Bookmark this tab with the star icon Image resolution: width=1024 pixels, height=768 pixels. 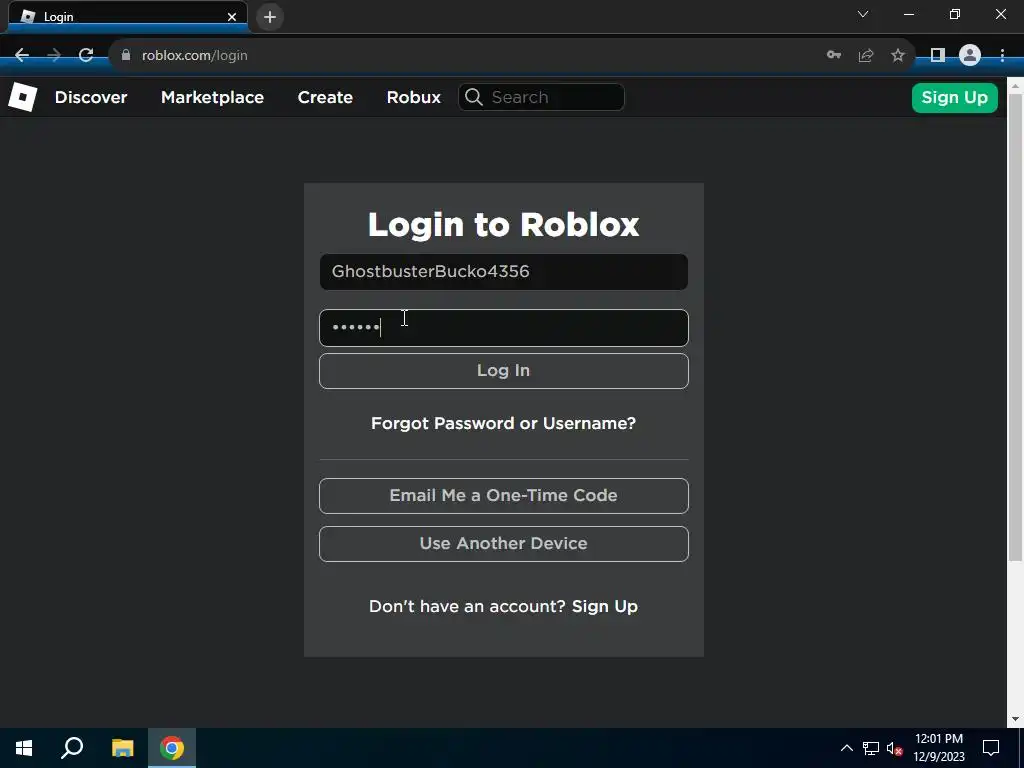pos(898,56)
